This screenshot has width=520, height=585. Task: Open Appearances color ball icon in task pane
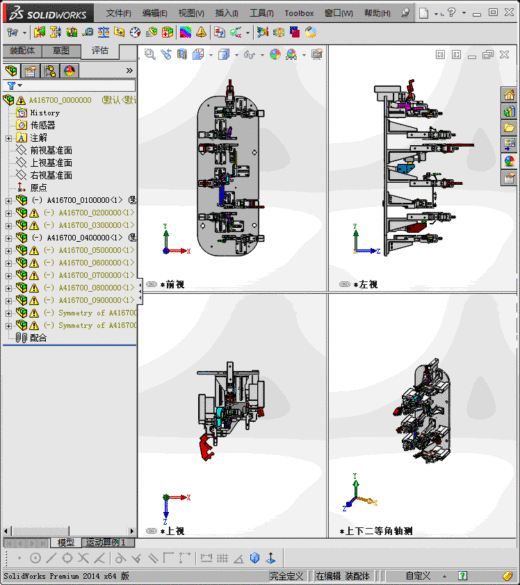click(x=509, y=161)
